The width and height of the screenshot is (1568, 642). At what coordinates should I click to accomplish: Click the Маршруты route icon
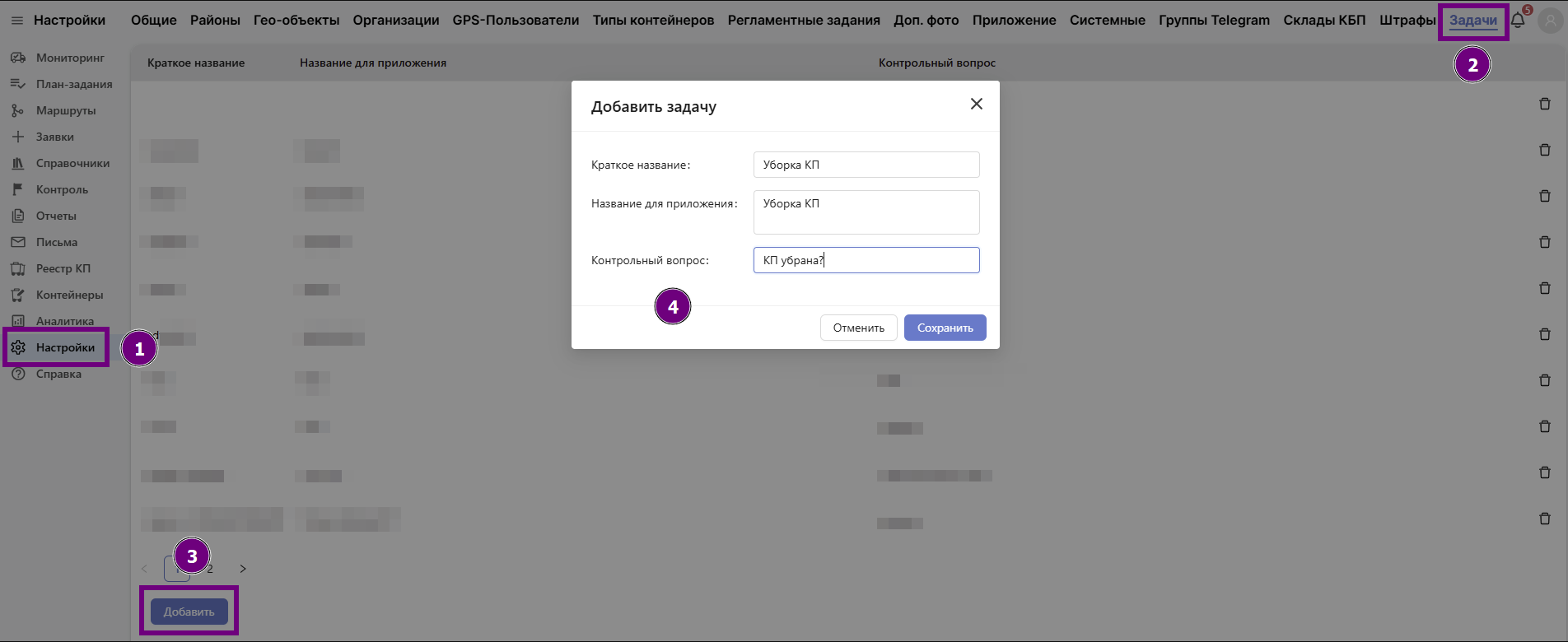click(18, 110)
